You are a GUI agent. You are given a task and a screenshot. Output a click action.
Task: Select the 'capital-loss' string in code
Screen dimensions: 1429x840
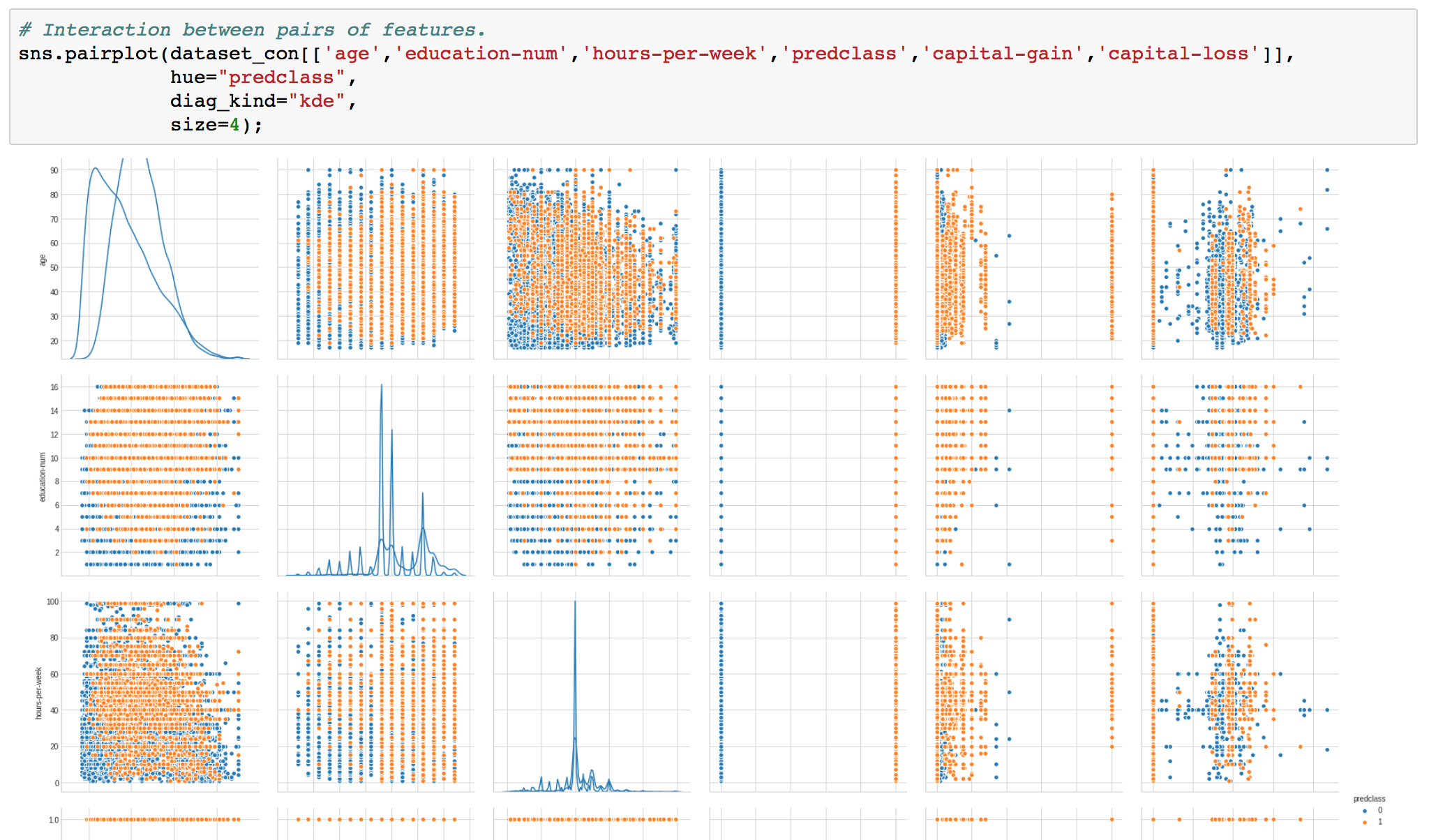click(x=1179, y=54)
